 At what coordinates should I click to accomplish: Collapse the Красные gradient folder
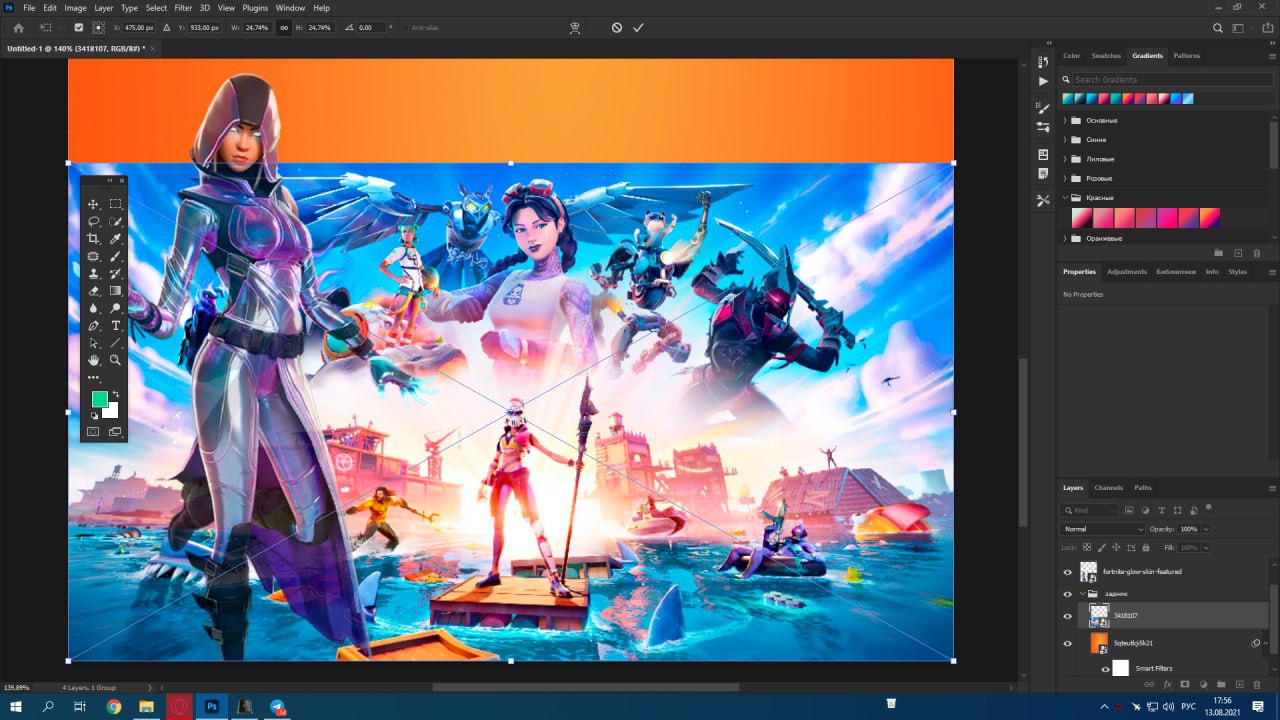[x=1065, y=198]
